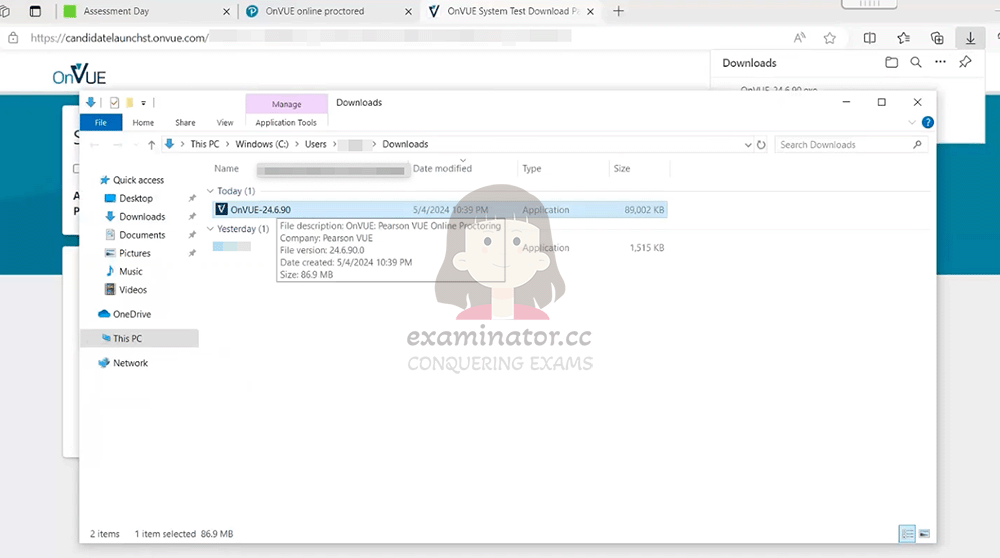Open the Collections icon in Edge toolbar

pos(937,38)
